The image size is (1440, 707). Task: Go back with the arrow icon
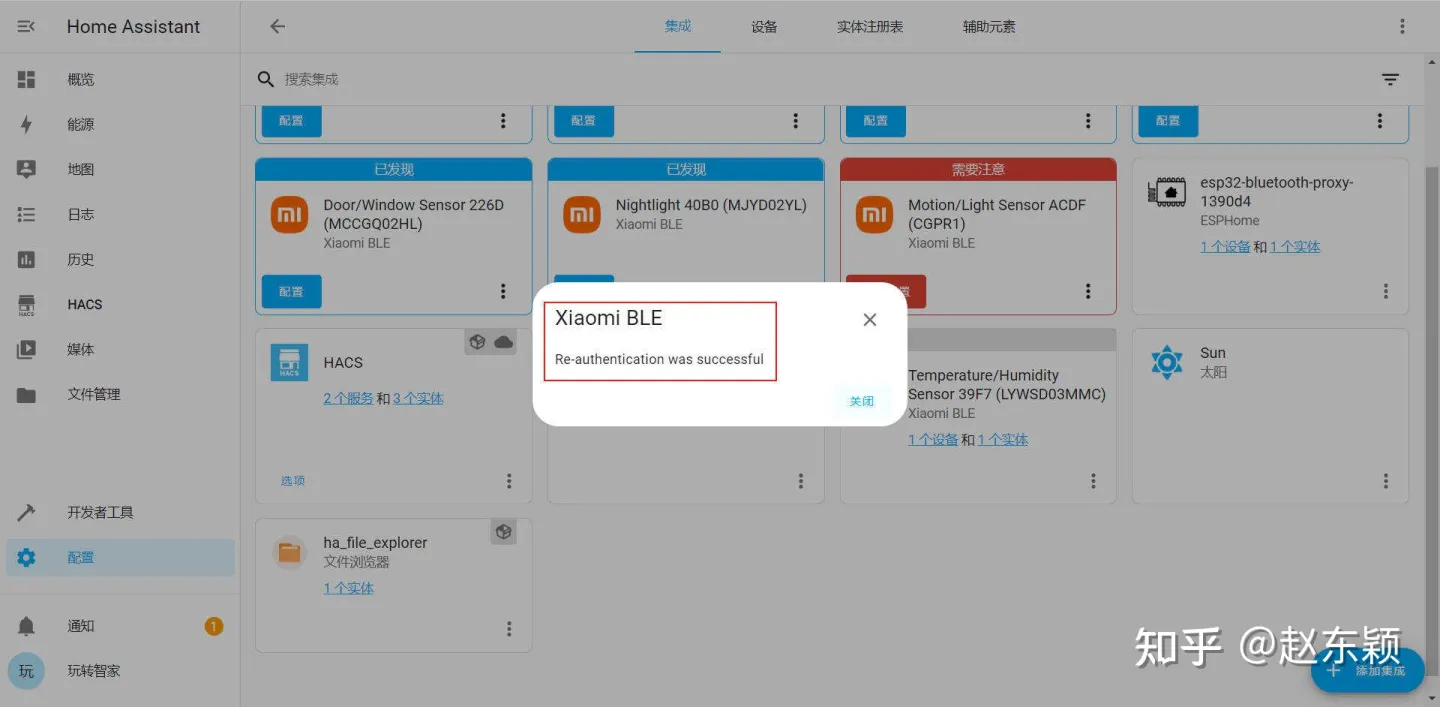click(278, 27)
